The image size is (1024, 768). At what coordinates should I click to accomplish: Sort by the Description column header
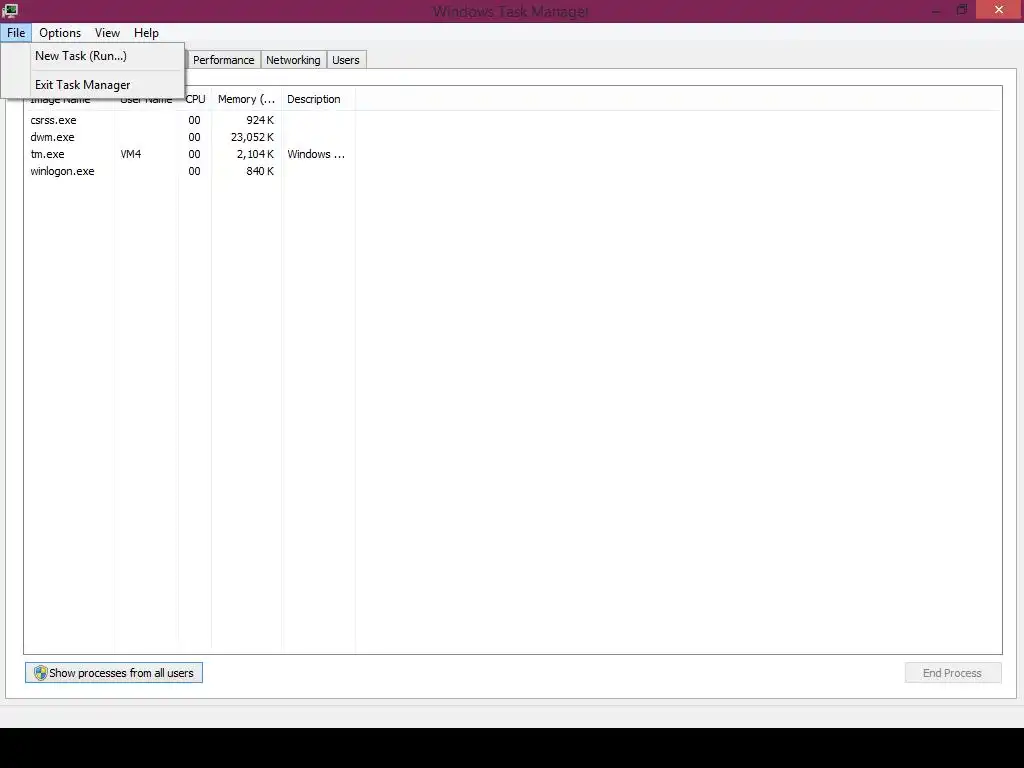318,99
